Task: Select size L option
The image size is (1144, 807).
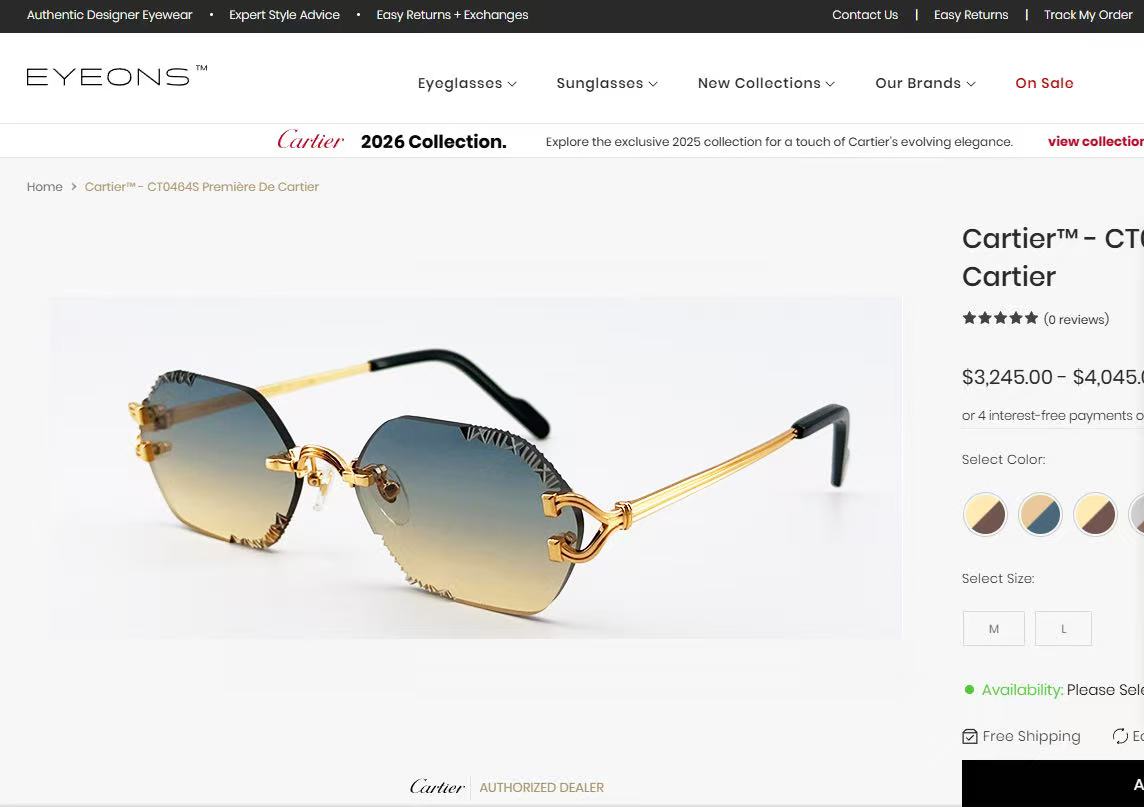Action: pos(1063,628)
